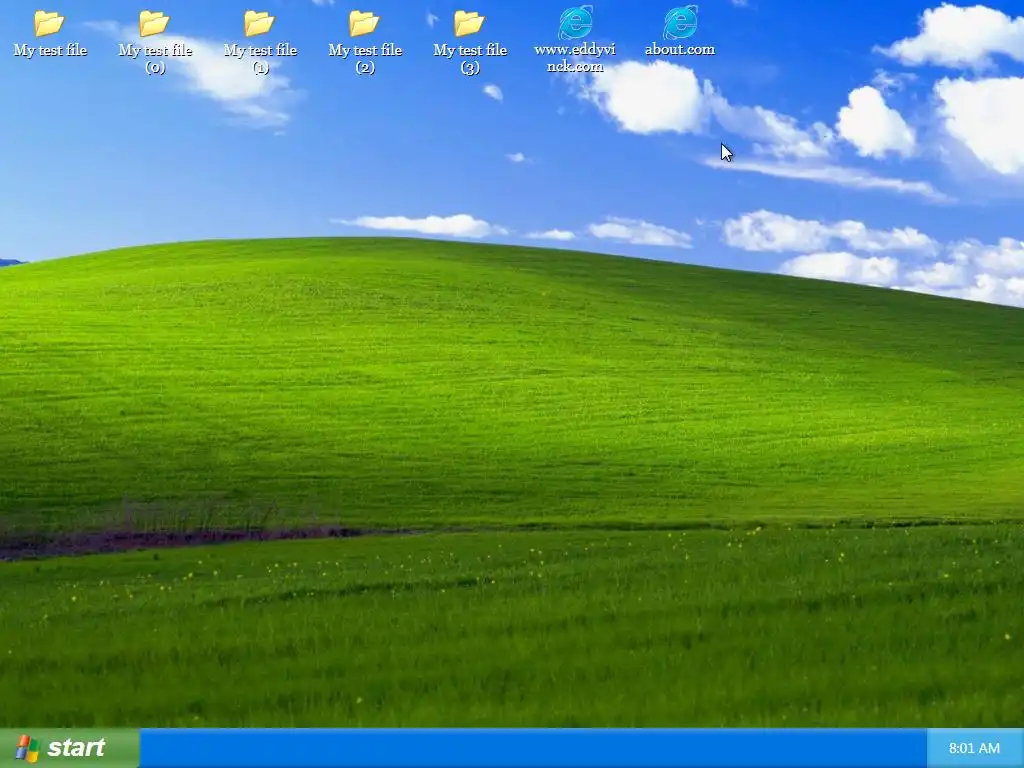This screenshot has height=768, width=1024.
Task: Open the Start menu
Action: click(x=70, y=748)
